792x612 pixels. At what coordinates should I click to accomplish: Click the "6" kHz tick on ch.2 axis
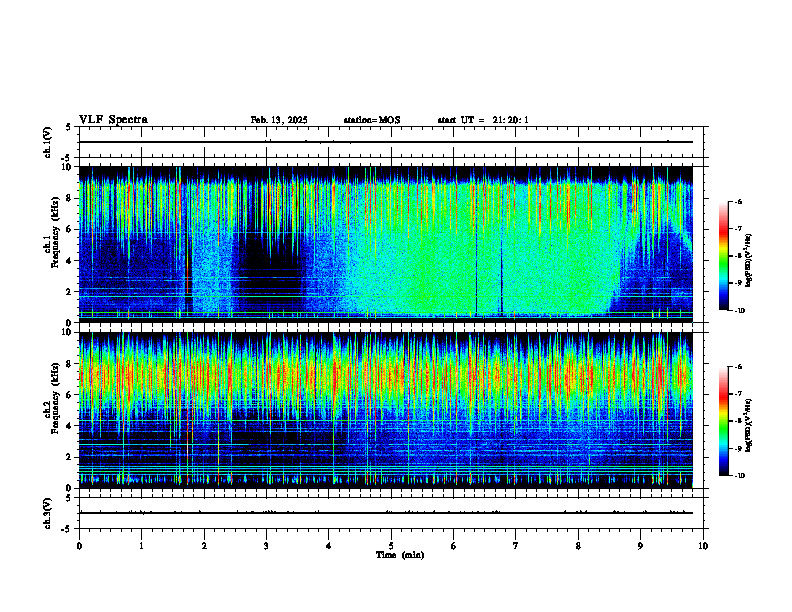tap(69, 395)
